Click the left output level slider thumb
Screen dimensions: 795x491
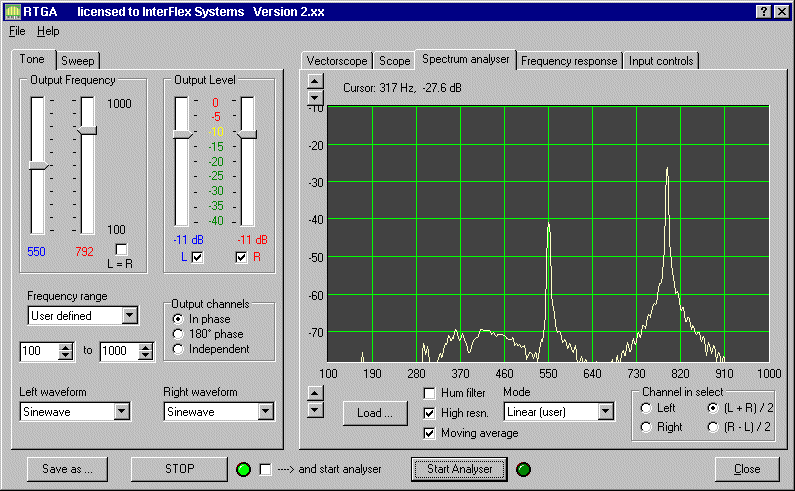coord(183,134)
